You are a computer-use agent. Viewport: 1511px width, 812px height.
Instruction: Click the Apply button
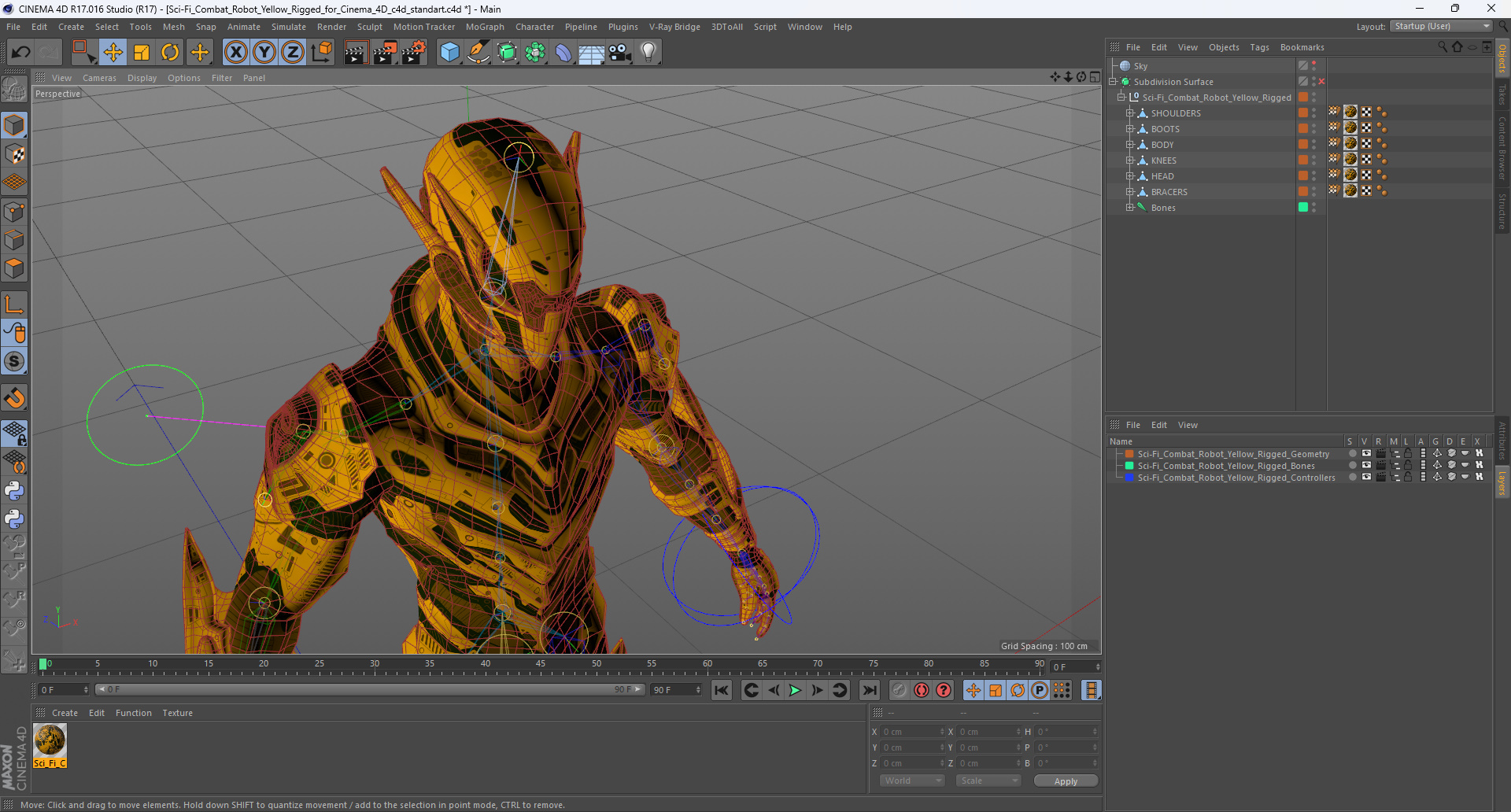pos(1066,781)
